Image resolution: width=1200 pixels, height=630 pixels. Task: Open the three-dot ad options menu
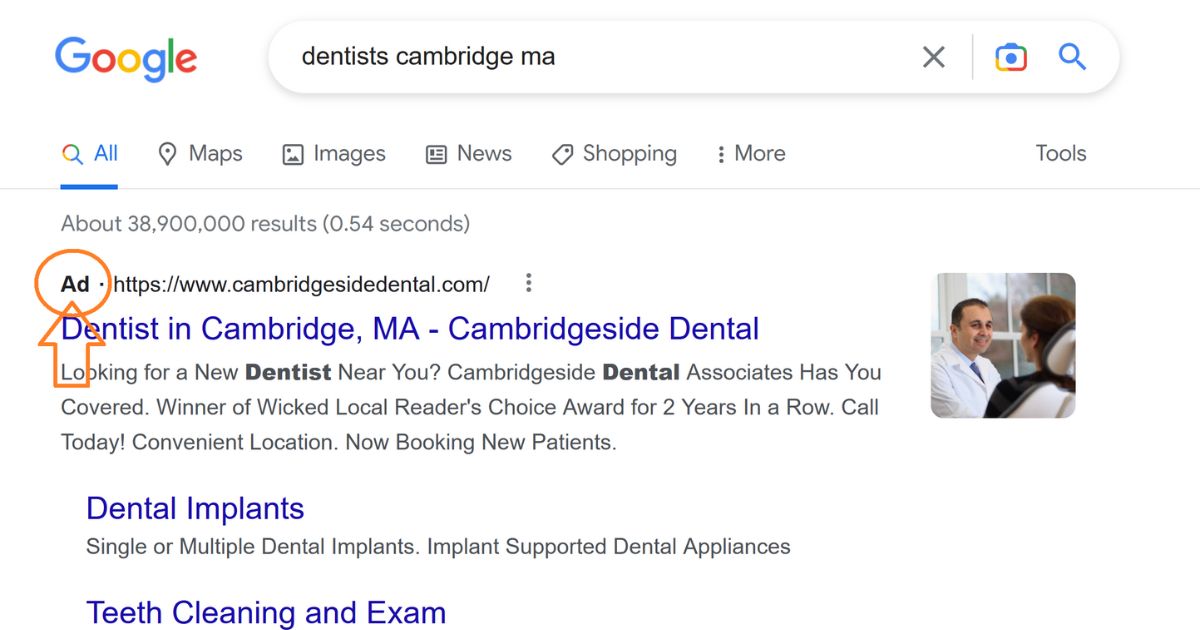(529, 284)
